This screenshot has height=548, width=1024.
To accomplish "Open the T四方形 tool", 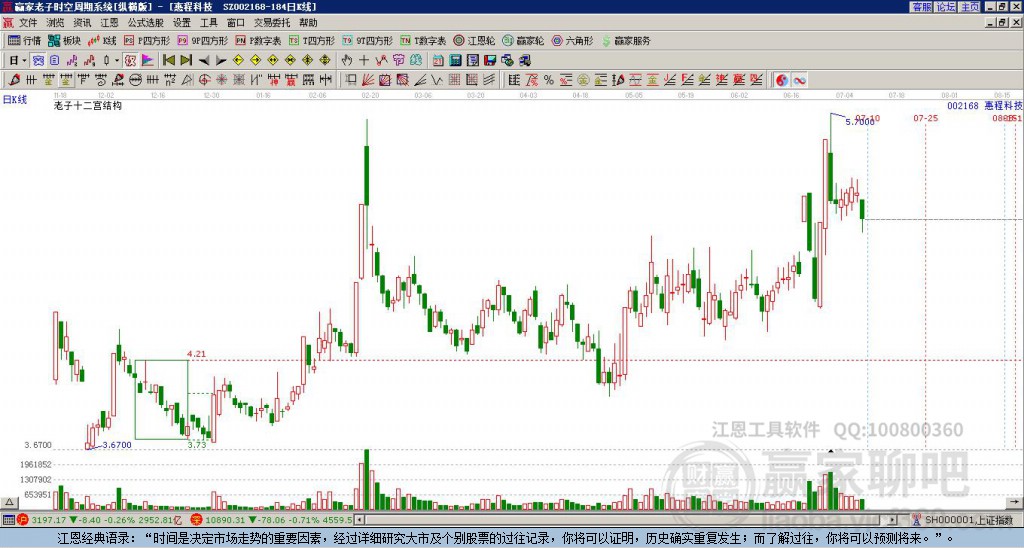I will point(312,40).
